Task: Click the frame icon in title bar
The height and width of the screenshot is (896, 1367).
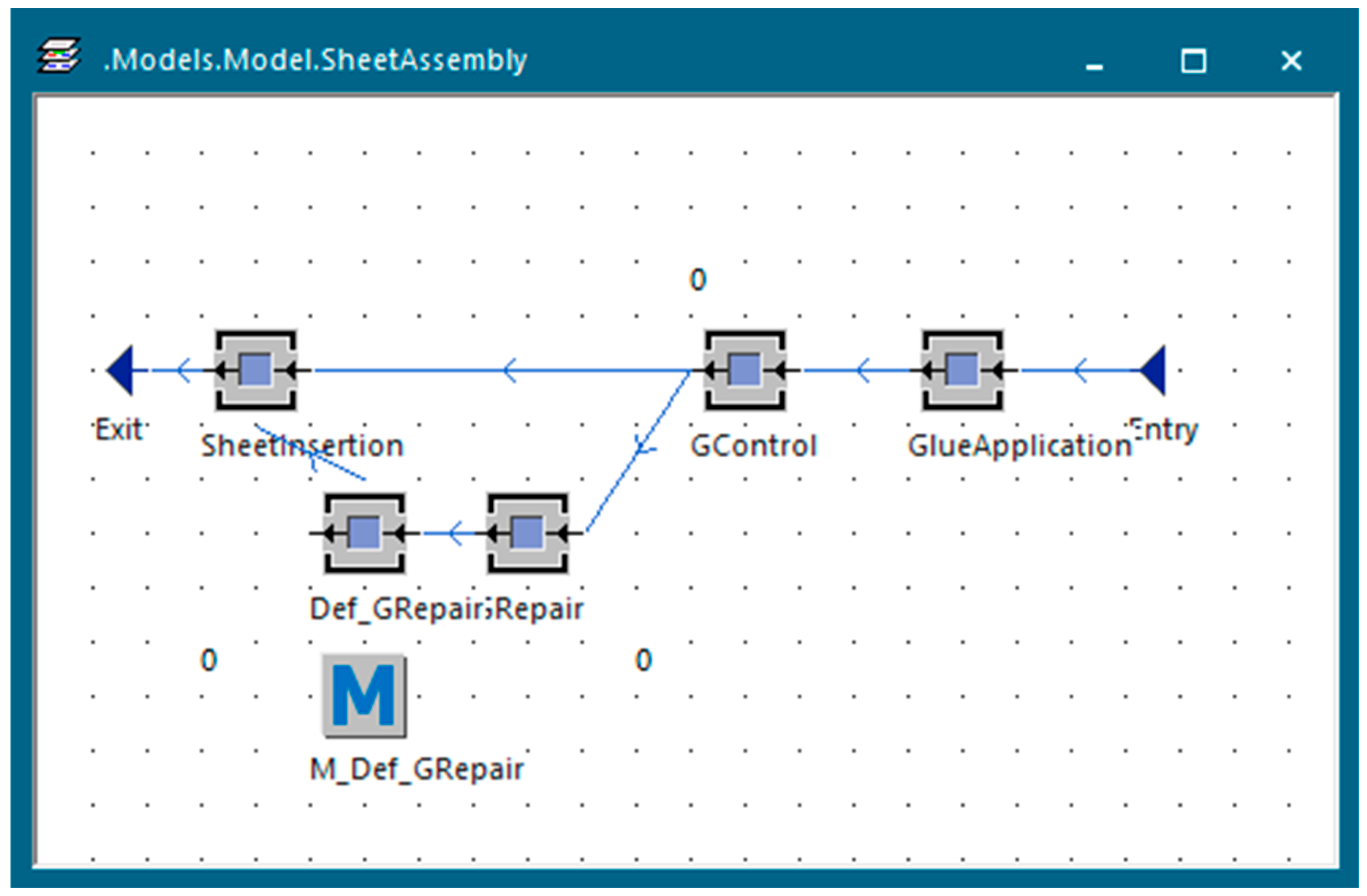Action: 58,56
